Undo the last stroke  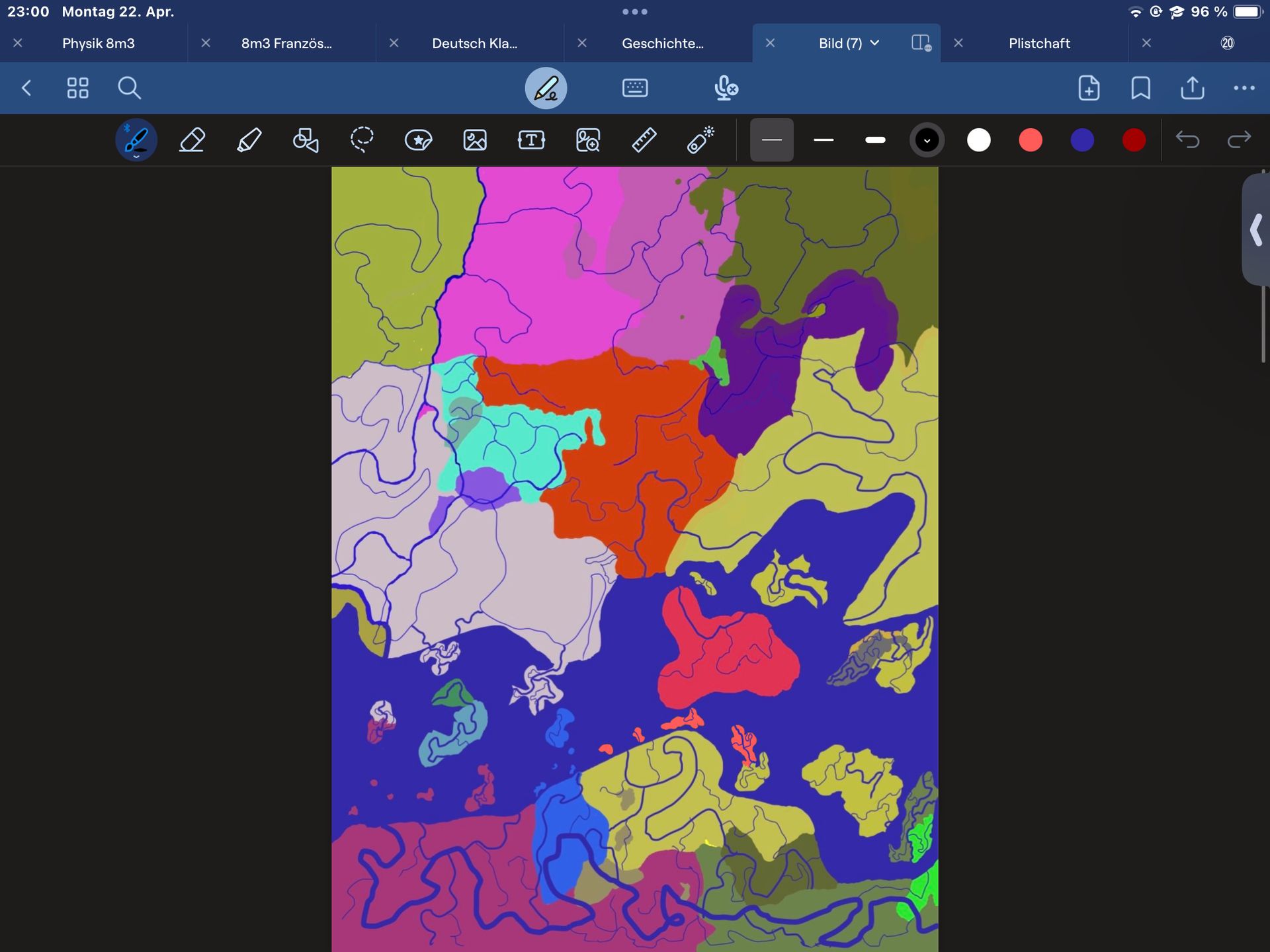[x=1187, y=140]
